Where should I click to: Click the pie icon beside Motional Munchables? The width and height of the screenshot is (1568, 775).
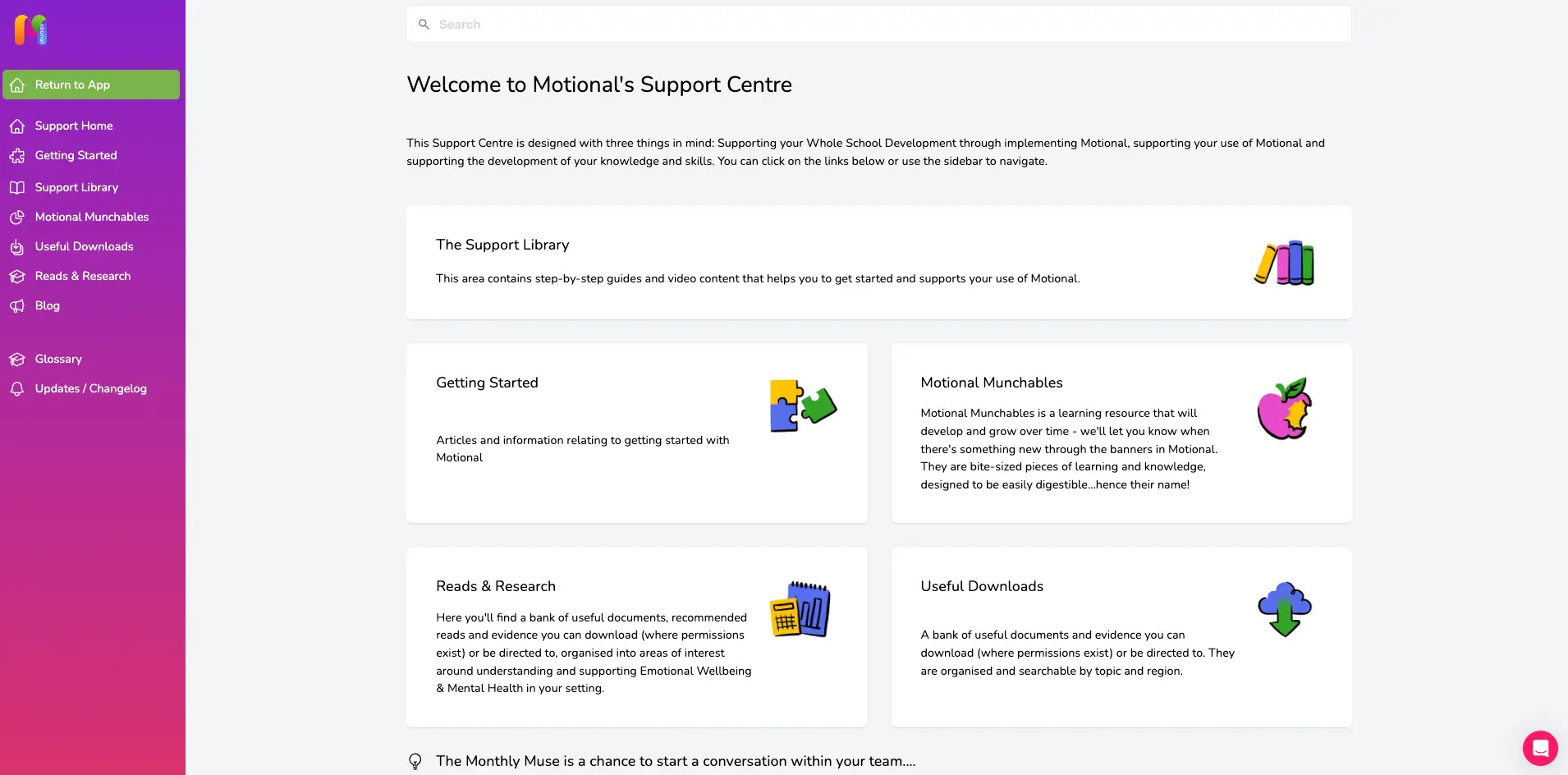[x=17, y=217]
